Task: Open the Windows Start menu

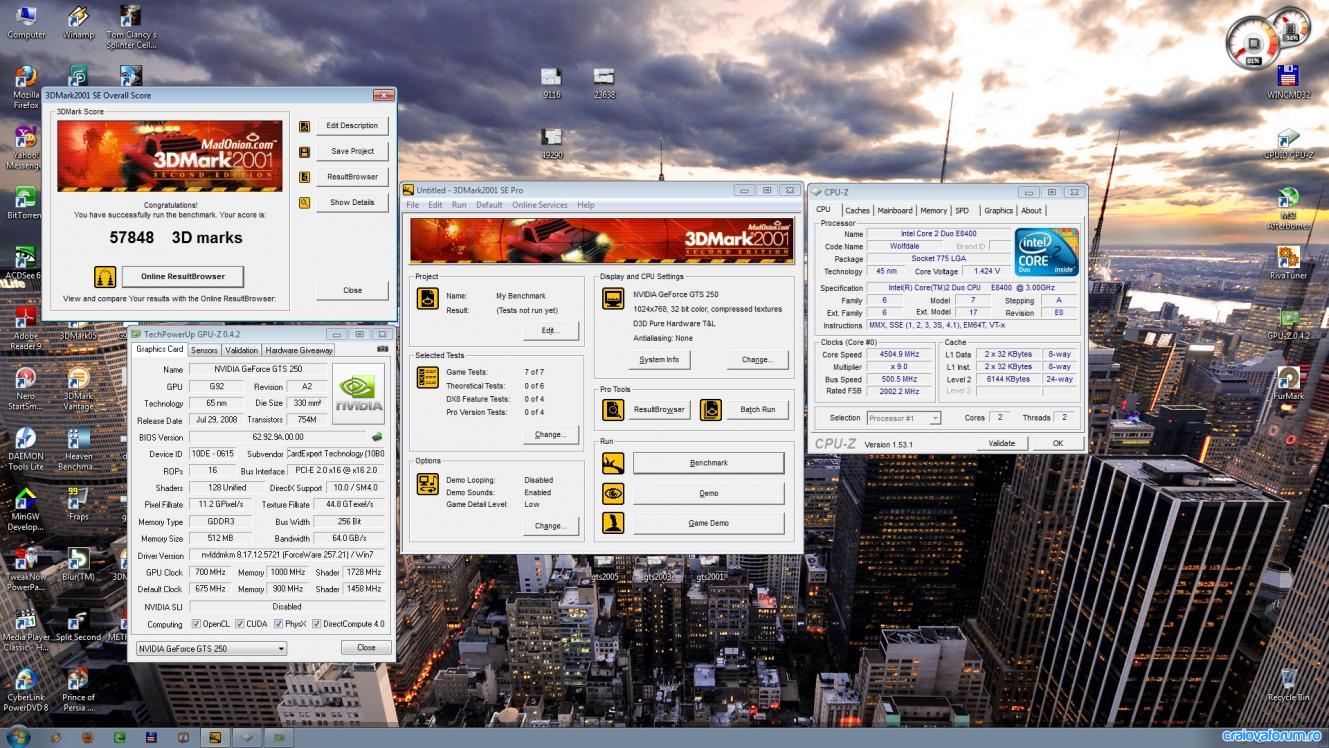Action: coord(18,737)
